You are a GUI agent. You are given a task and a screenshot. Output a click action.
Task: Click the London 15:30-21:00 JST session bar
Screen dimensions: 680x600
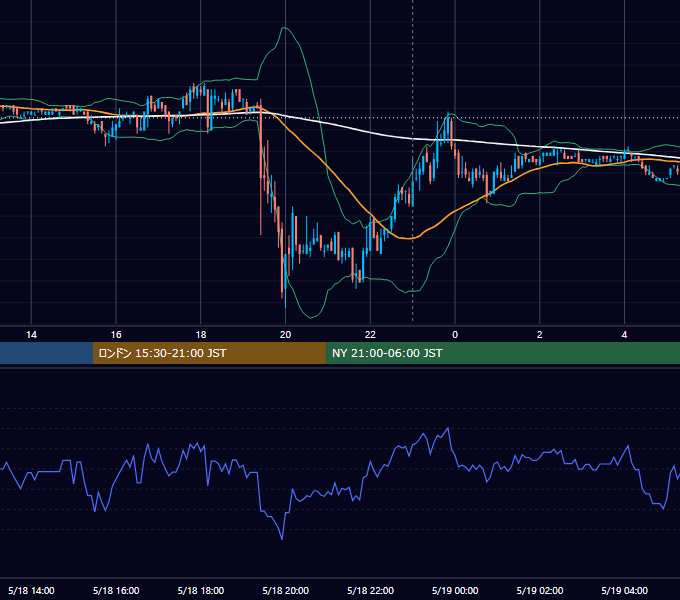209,353
